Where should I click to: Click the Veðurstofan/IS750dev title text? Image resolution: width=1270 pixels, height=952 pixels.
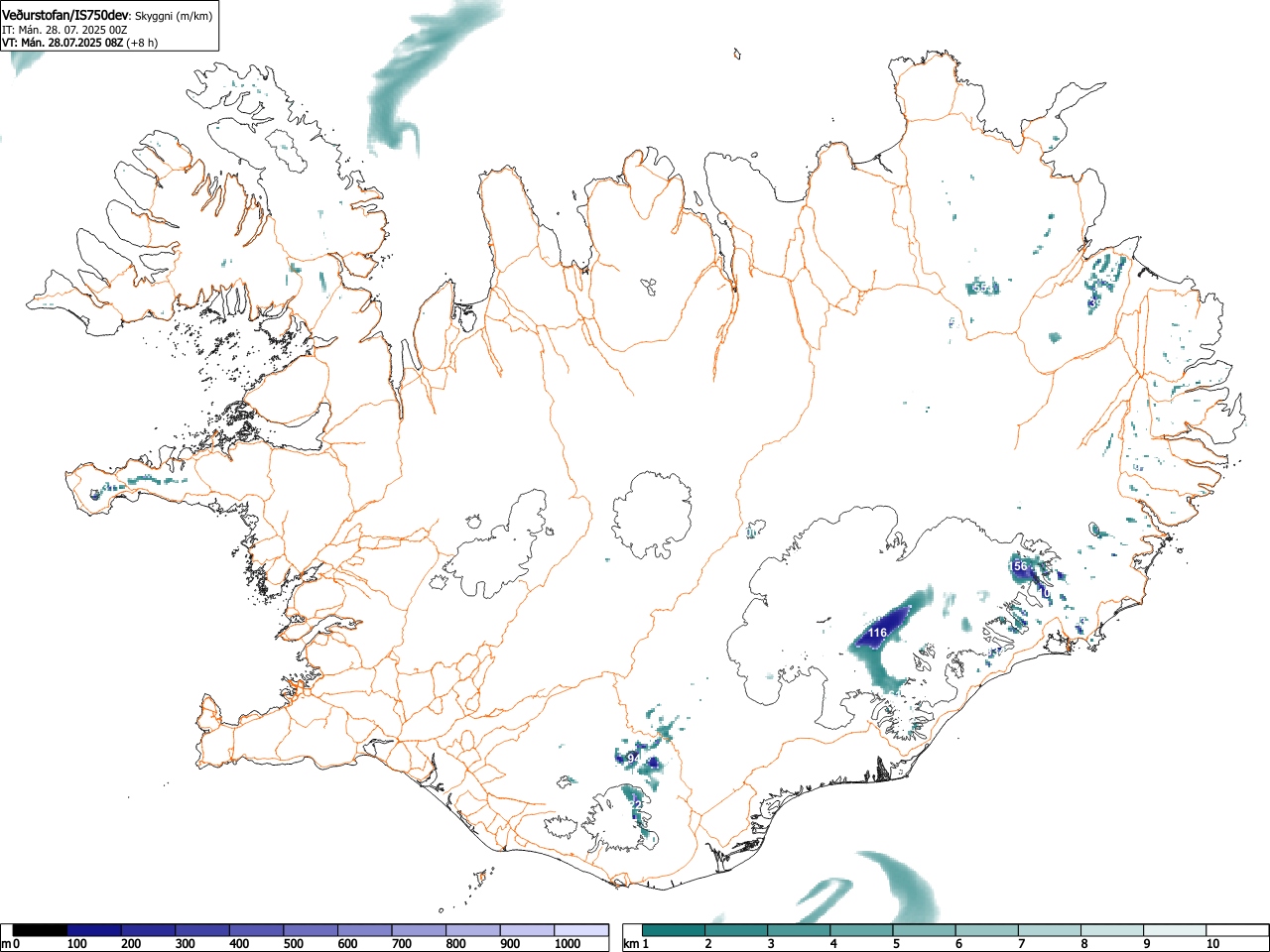coord(65,15)
